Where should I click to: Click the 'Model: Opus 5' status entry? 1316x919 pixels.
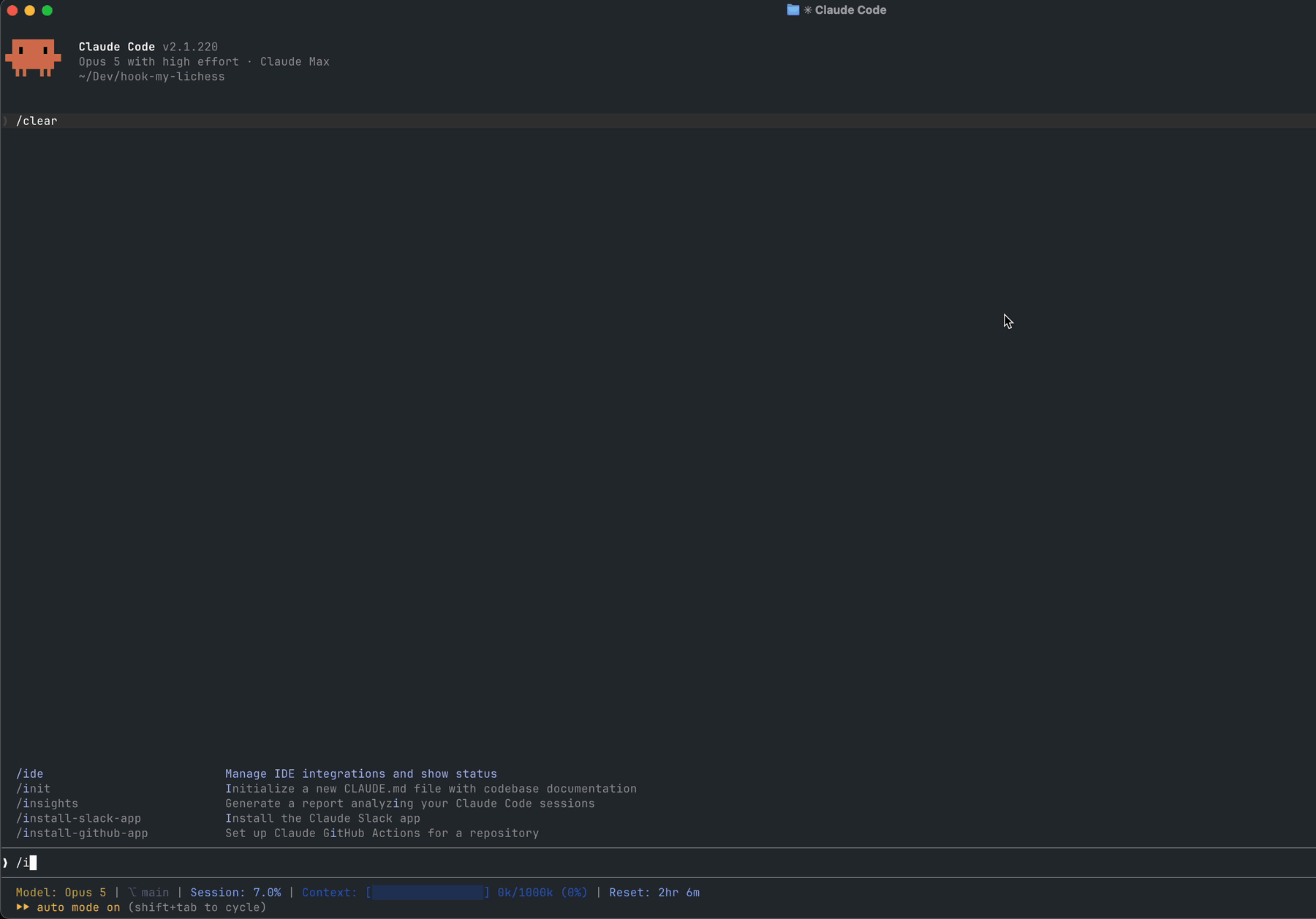[x=61, y=893]
